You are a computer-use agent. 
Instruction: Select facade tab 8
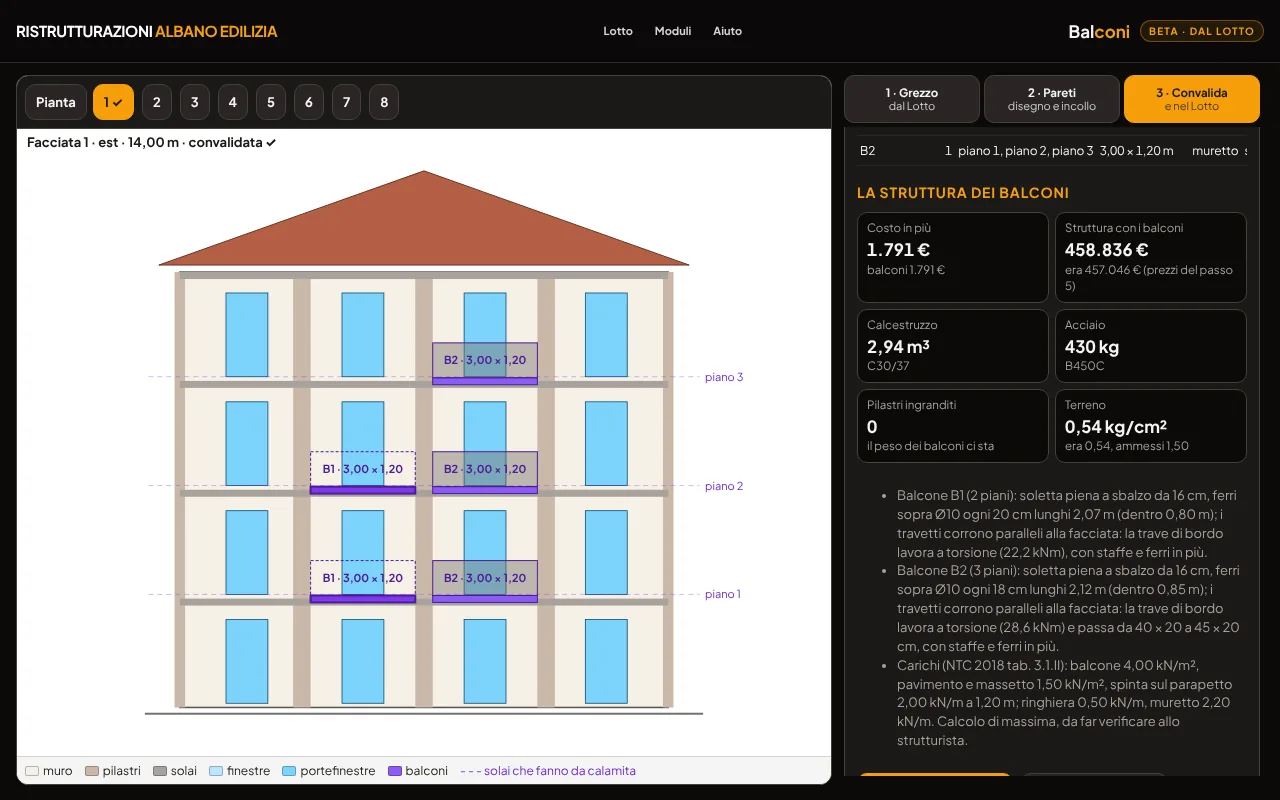pos(384,102)
